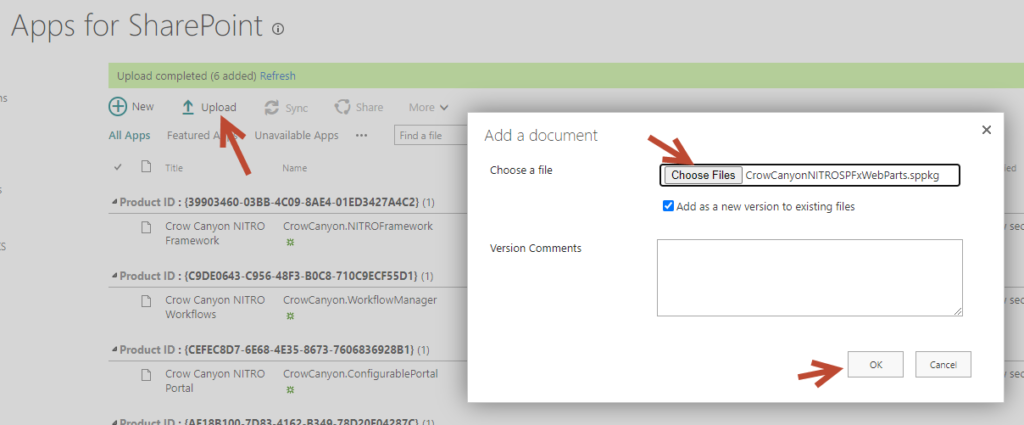The width and height of the screenshot is (1024, 425).
Task: Click Cancel in the Add a document dialog
Action: pyautogui.click(x=943, y=365)
